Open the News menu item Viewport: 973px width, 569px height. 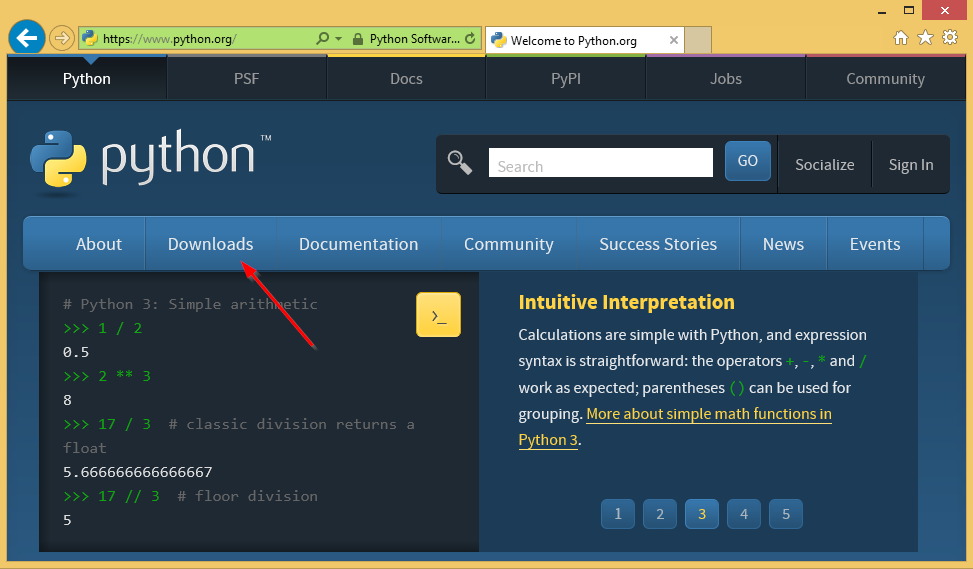click(783, 244)
